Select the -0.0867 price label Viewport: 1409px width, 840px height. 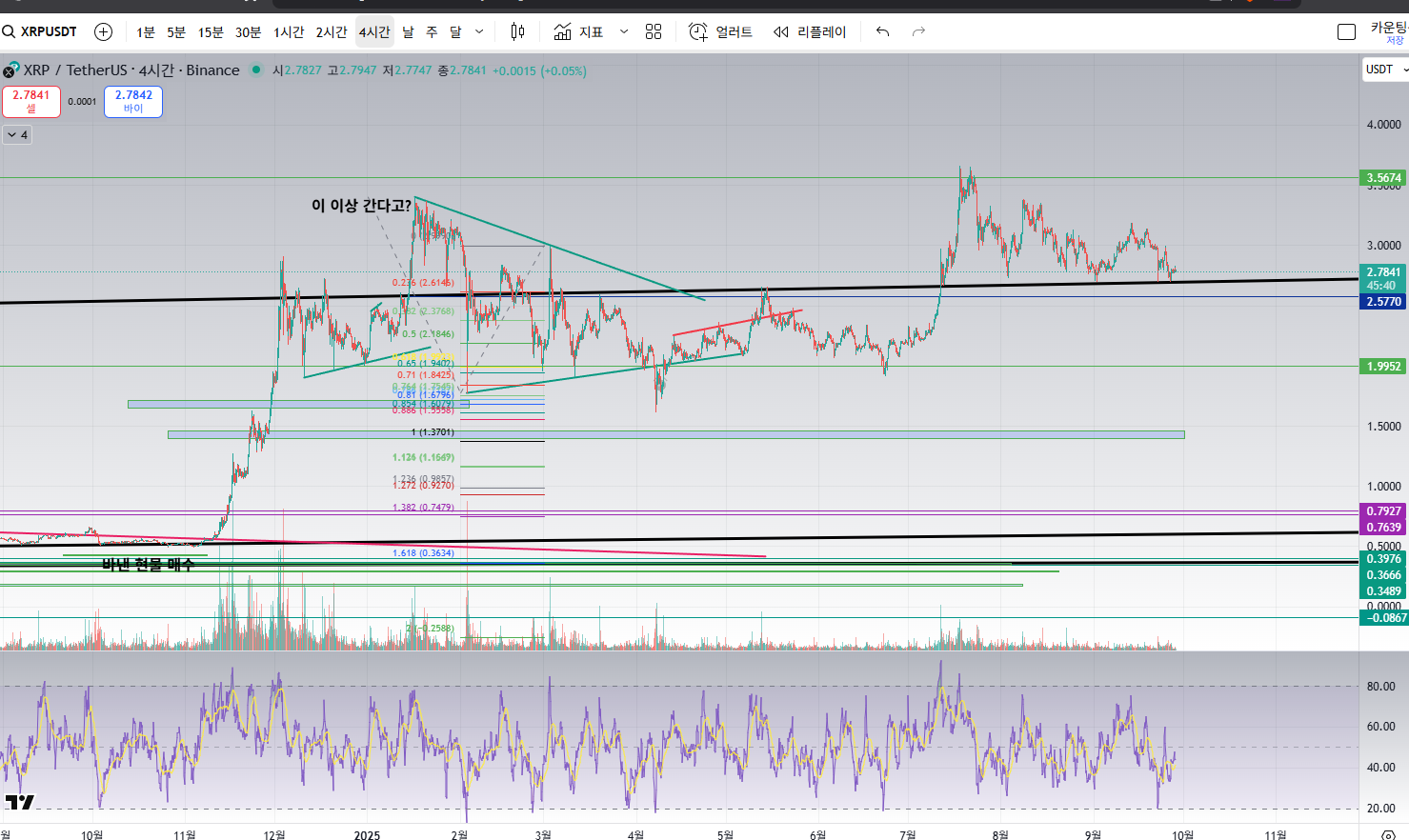coord(1383,618)
